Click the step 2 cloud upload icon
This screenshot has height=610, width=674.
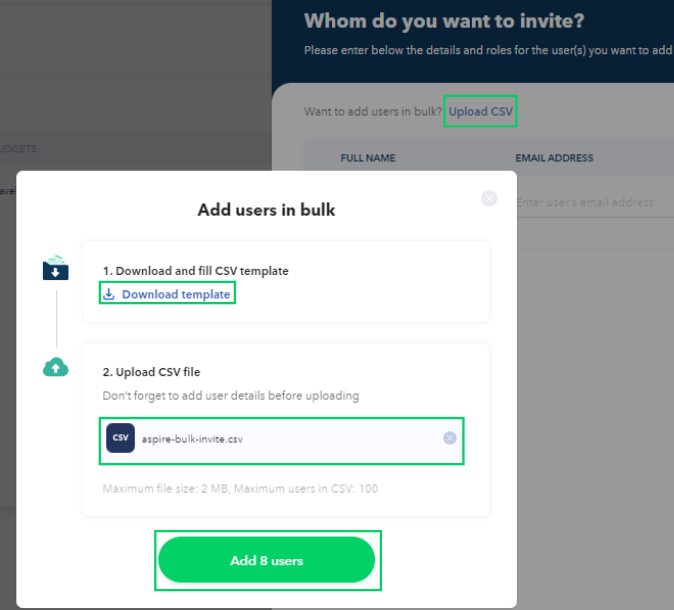[x=56, y=368]
